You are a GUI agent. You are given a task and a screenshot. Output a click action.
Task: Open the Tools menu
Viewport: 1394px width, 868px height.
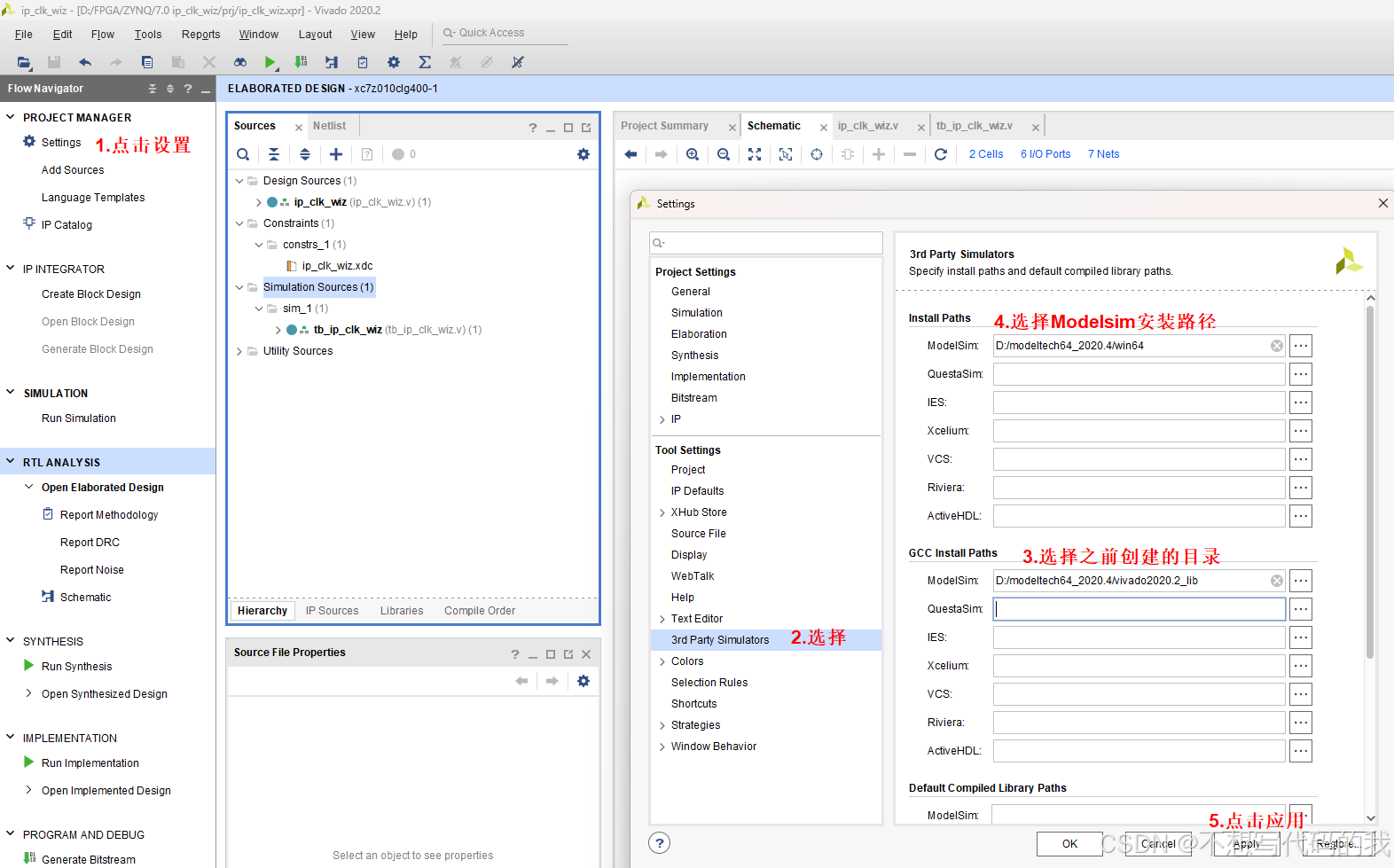click(148, 35)
